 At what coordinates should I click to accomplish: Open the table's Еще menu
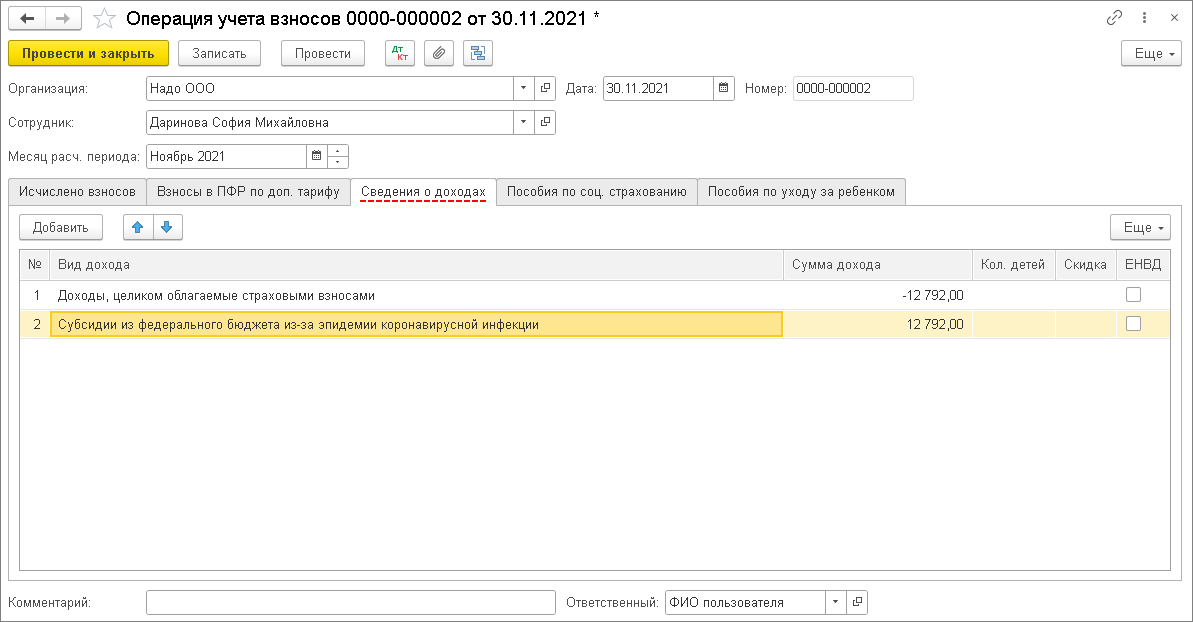1140,227
